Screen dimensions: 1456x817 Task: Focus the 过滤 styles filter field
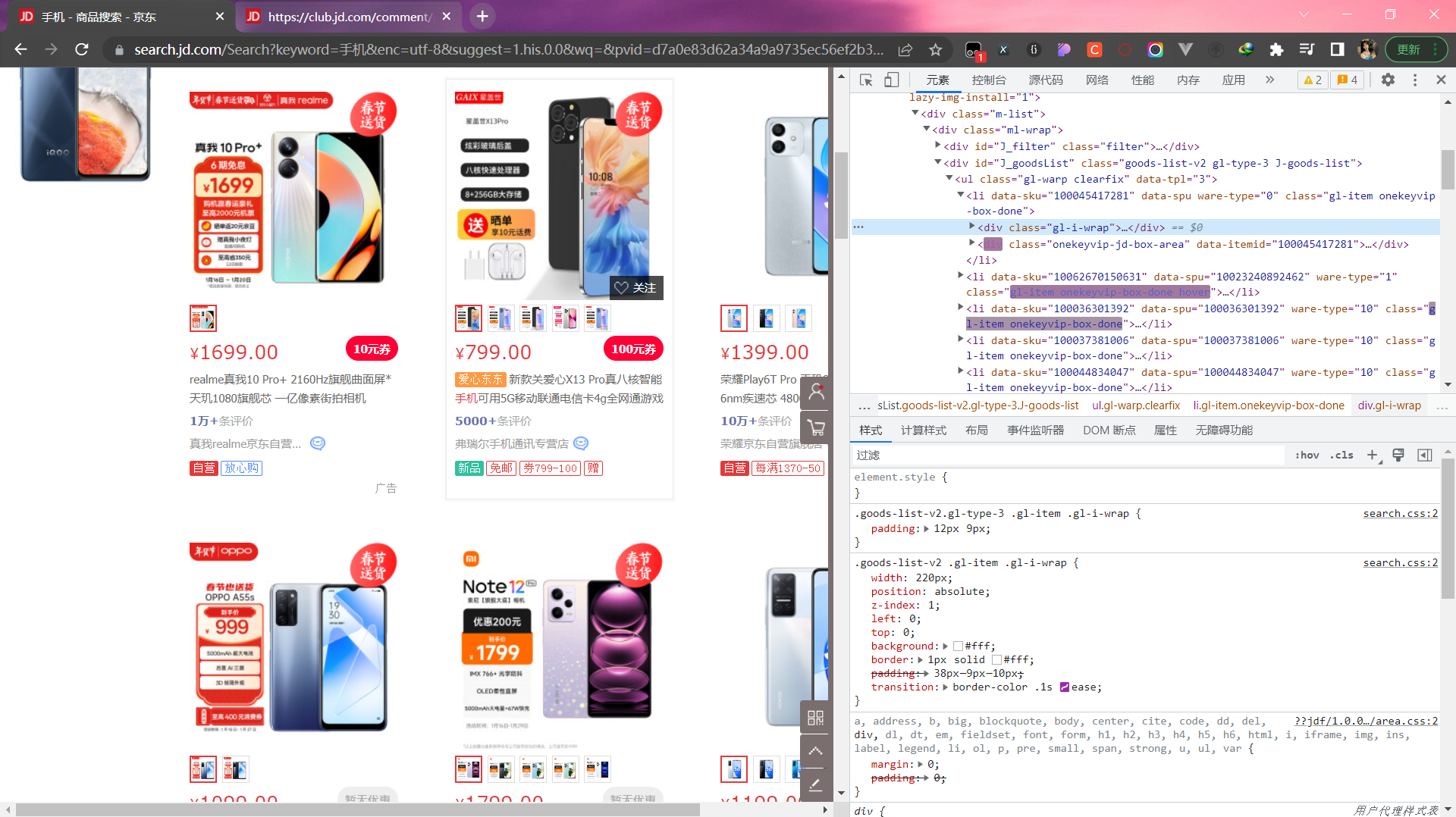click(x=1069, y=455)
